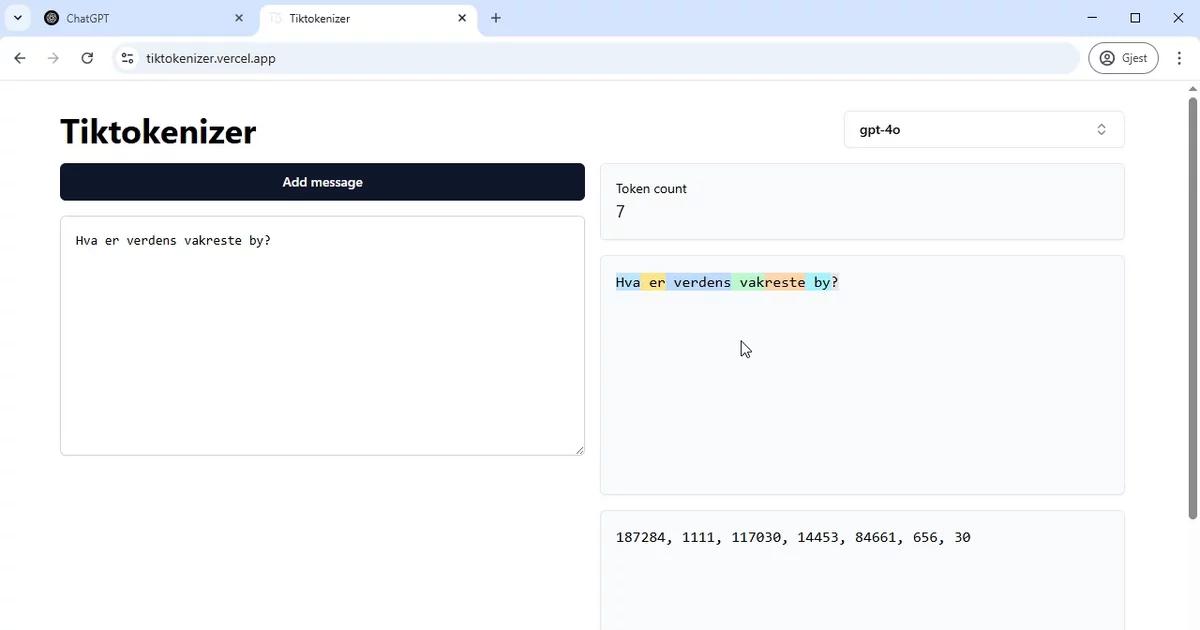This screenshot has width=1200, height=630.
Task: Click the highlighted token 'verdens'
Action: pos(699,282)
